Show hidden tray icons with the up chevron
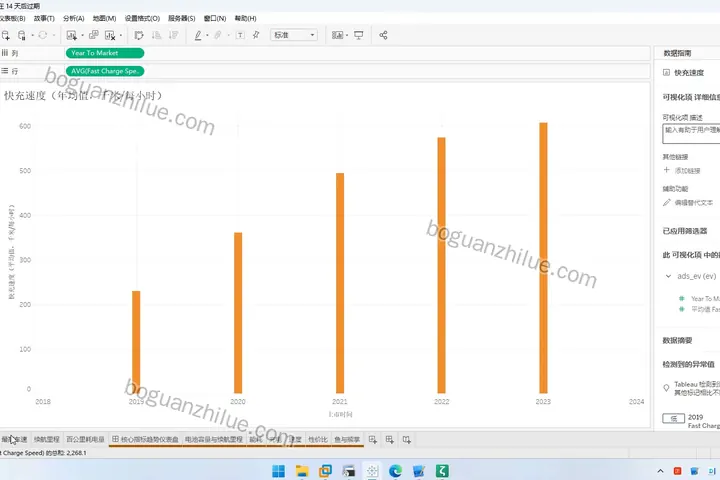The width and height of the screenshot is (720, 480). click(x=660, y=471)
